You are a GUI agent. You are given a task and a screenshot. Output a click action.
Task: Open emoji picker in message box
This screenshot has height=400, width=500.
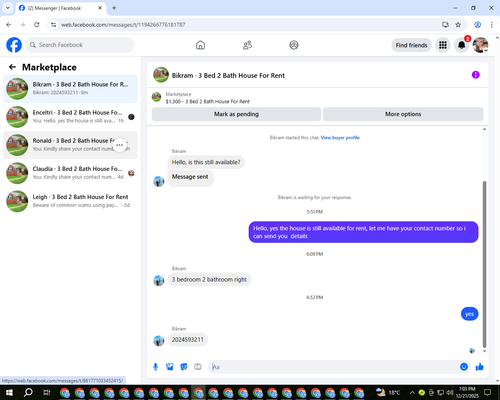click(464, 367)
